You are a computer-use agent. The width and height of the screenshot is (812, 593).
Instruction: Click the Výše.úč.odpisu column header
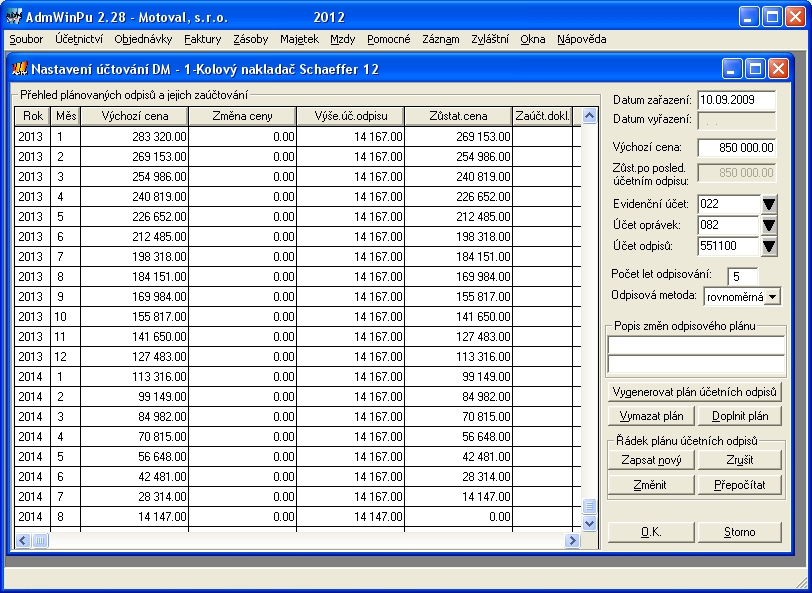351,116
